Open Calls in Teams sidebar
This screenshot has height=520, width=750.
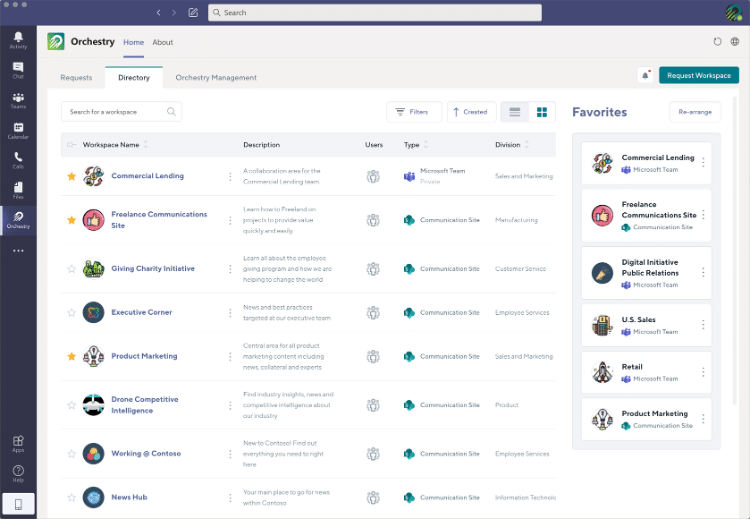[x=18, y=160]
